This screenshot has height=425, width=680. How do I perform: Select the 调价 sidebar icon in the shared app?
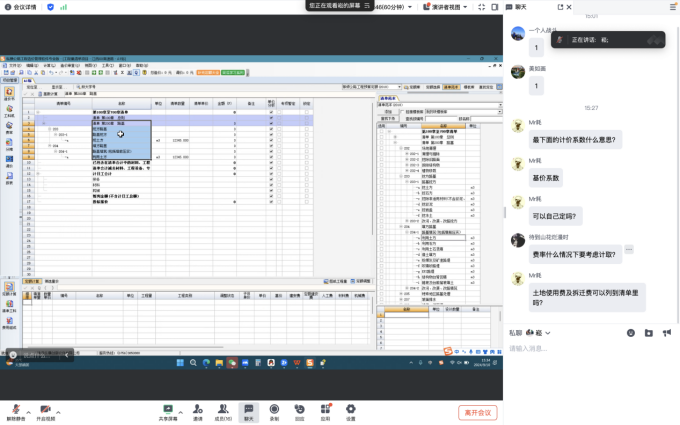pyautogui.click(x=10, y=161)
